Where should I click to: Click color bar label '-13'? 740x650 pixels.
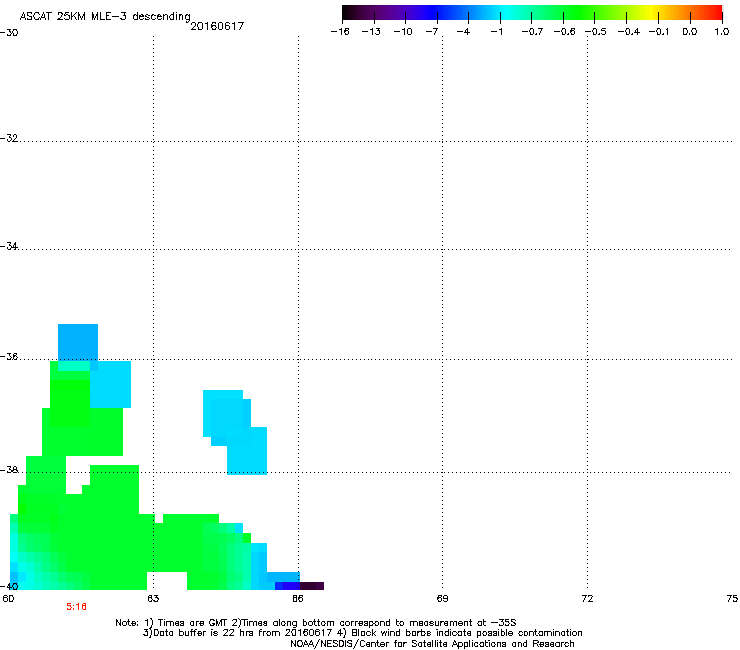coord(371,32)
